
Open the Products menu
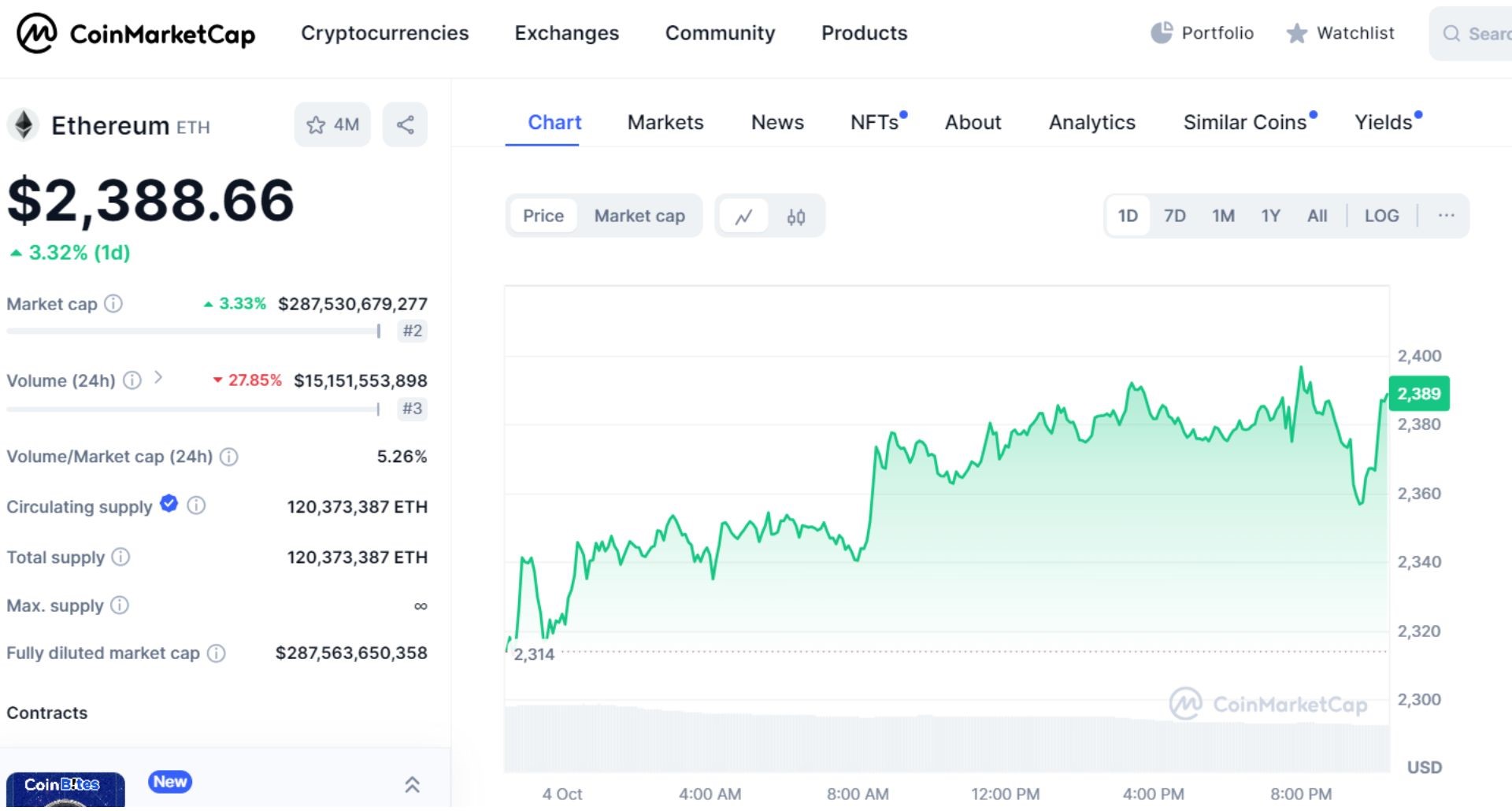864,33
